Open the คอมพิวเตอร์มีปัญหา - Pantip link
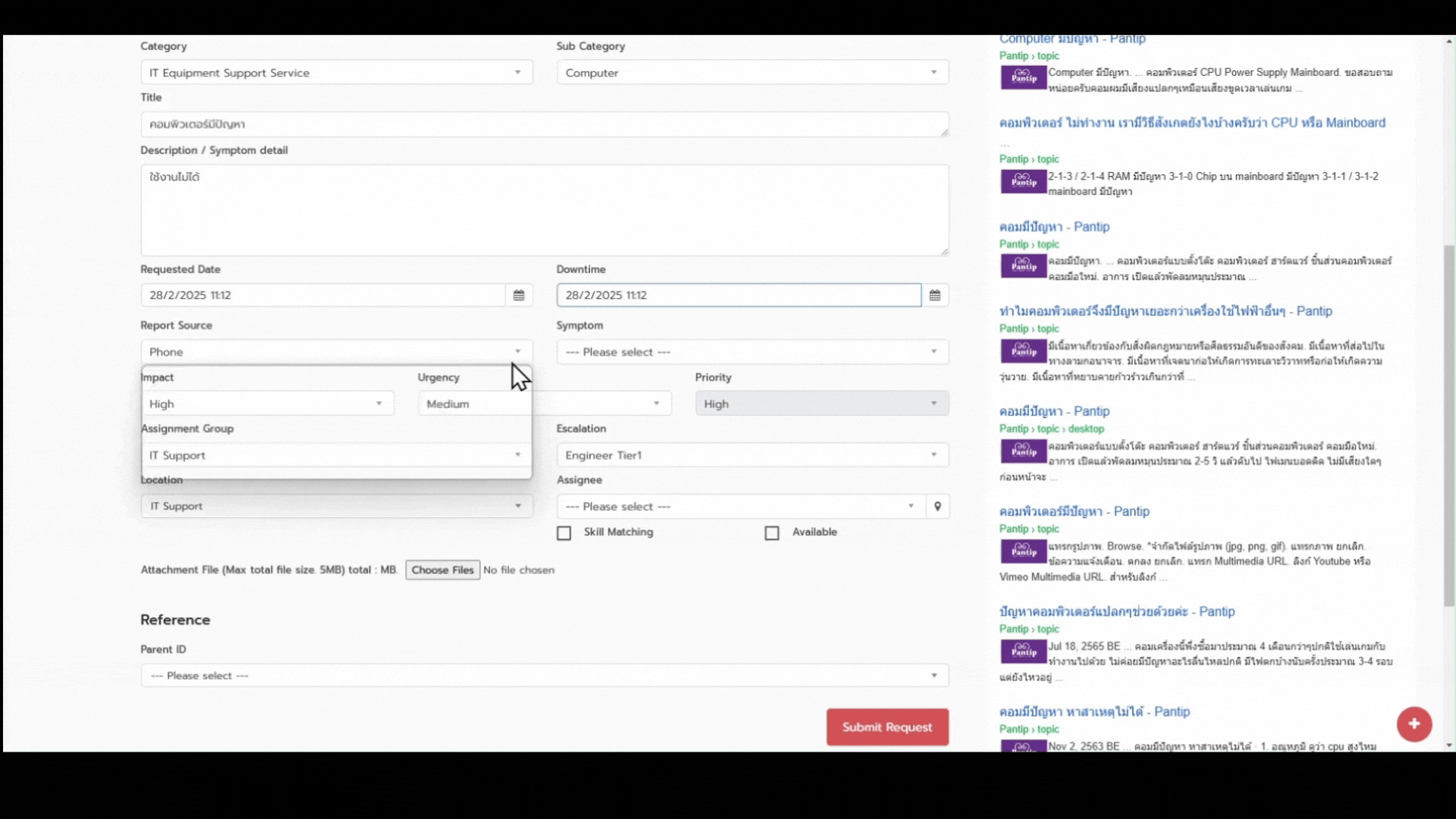The image size is (1456, 819). pyautogui.click(x=1075, y=511)
